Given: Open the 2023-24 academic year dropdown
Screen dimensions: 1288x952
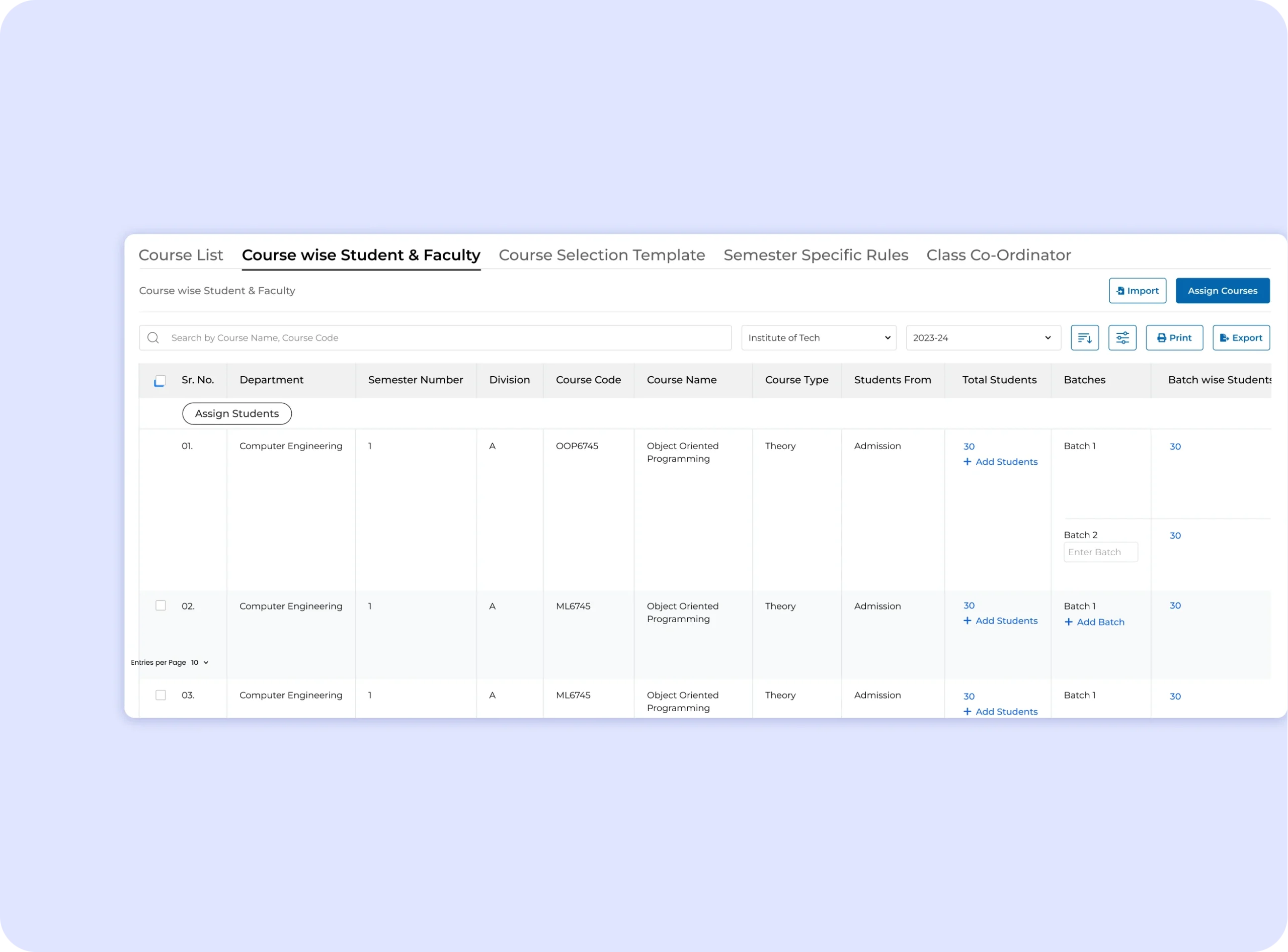Looking at the screenshot, I should tap(983, 337).
